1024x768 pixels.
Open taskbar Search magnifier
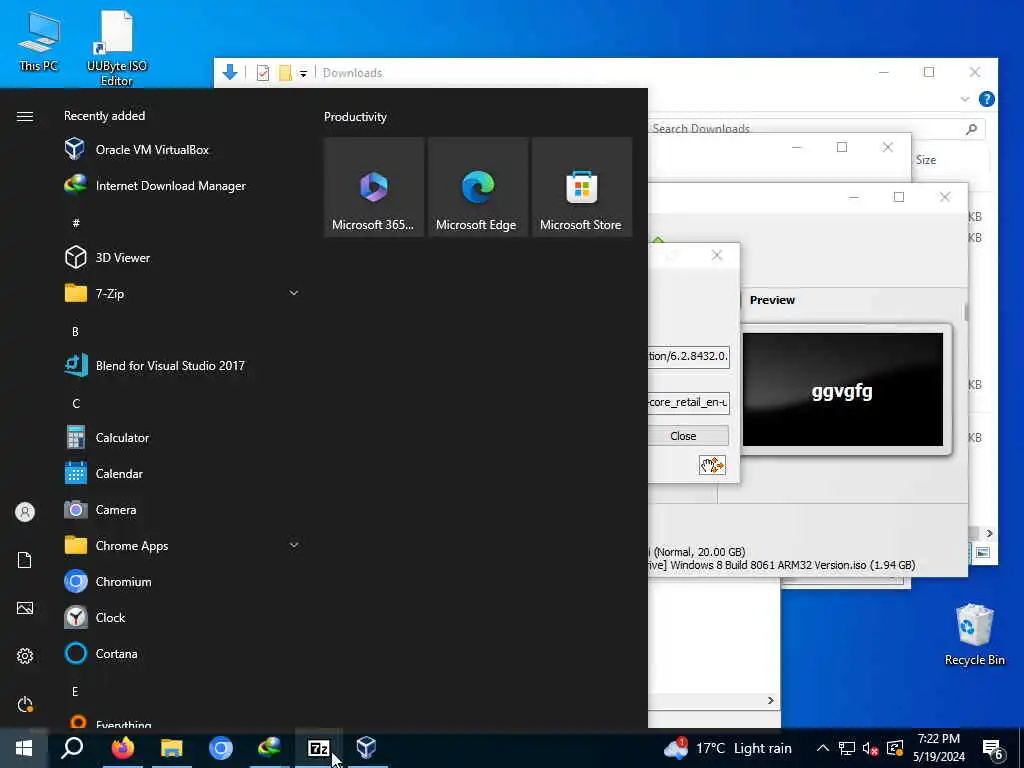[72, 748]
